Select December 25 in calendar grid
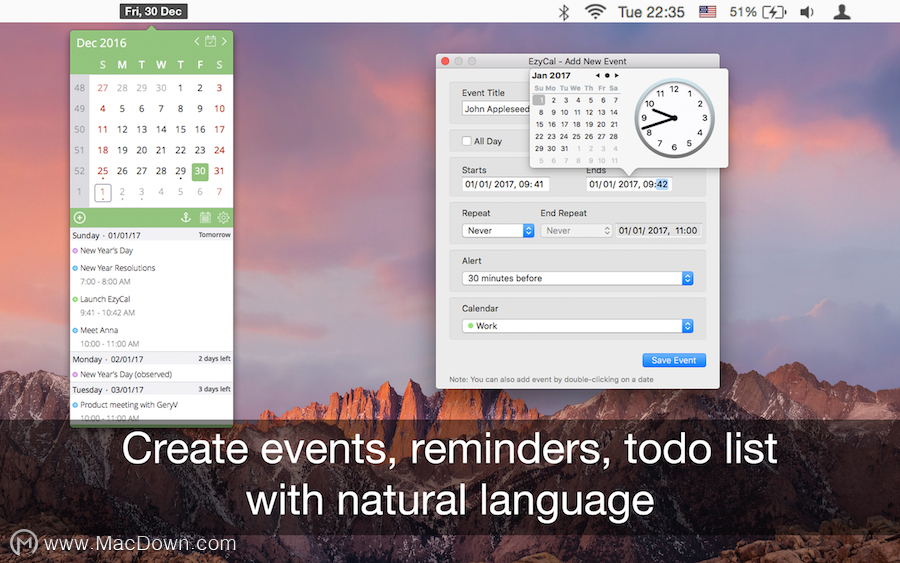 103,171
